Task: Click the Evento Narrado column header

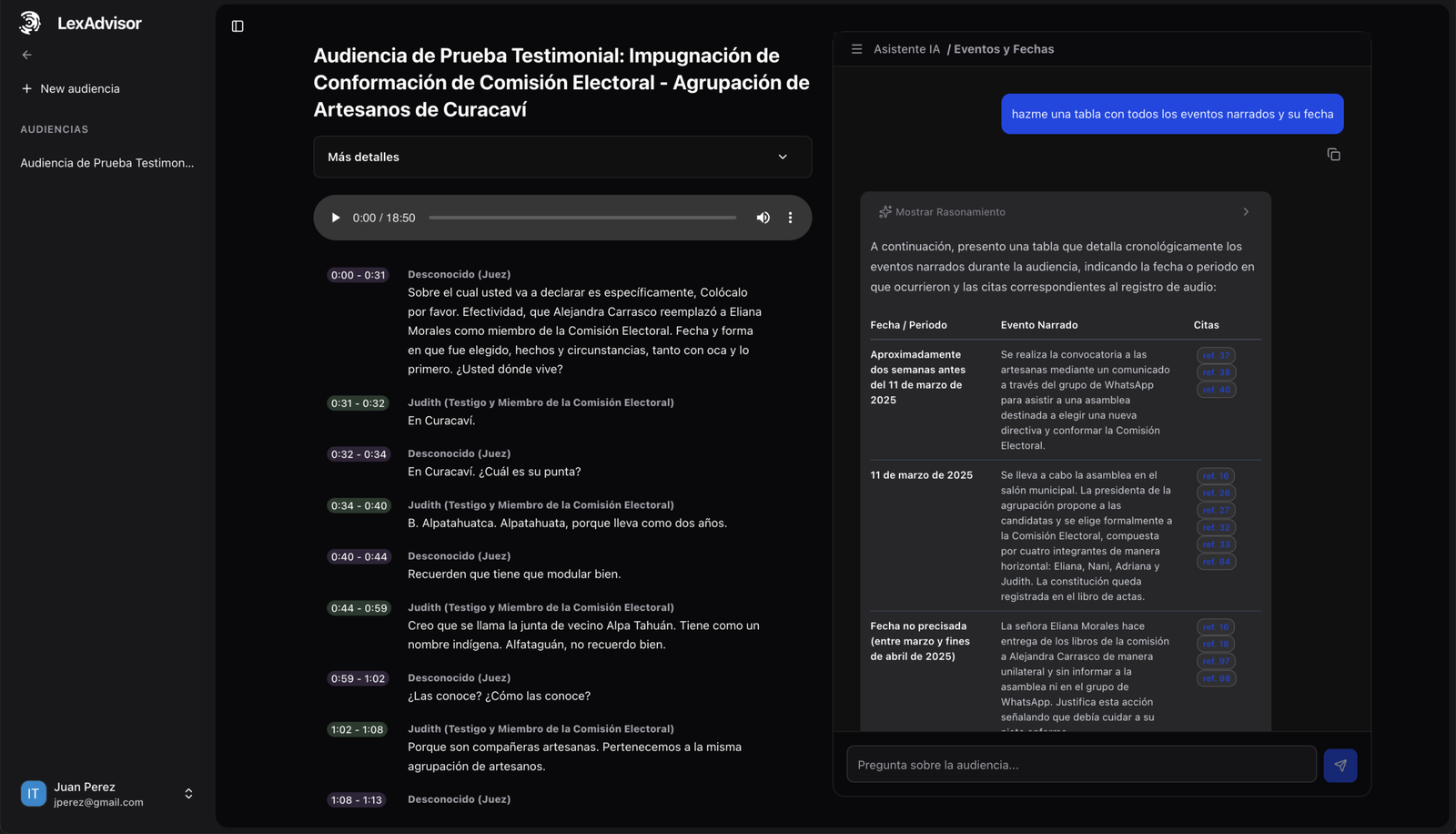Action: (x=1039, y=325)
